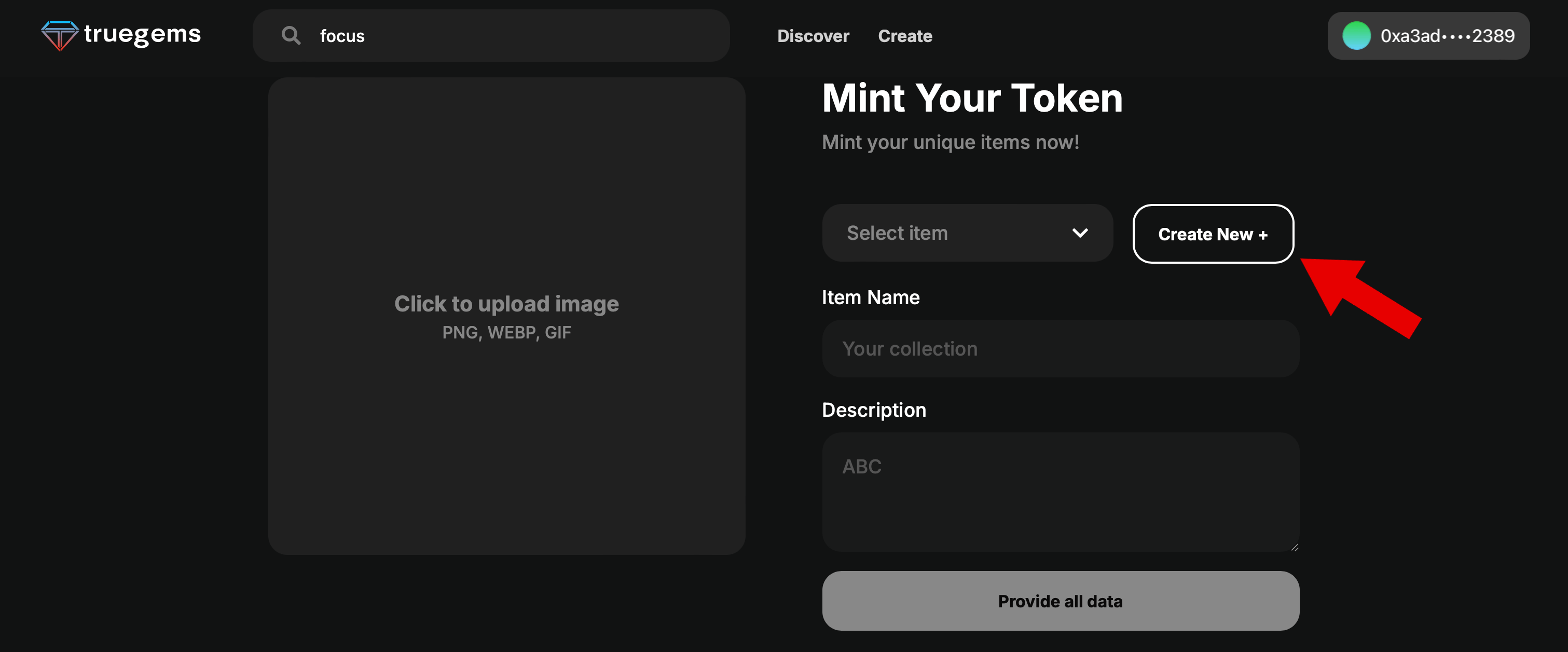Viewport: 1568px width, 652px height.
Task: Click the green wallet avatar circle
Action: tap(1356, 36)
